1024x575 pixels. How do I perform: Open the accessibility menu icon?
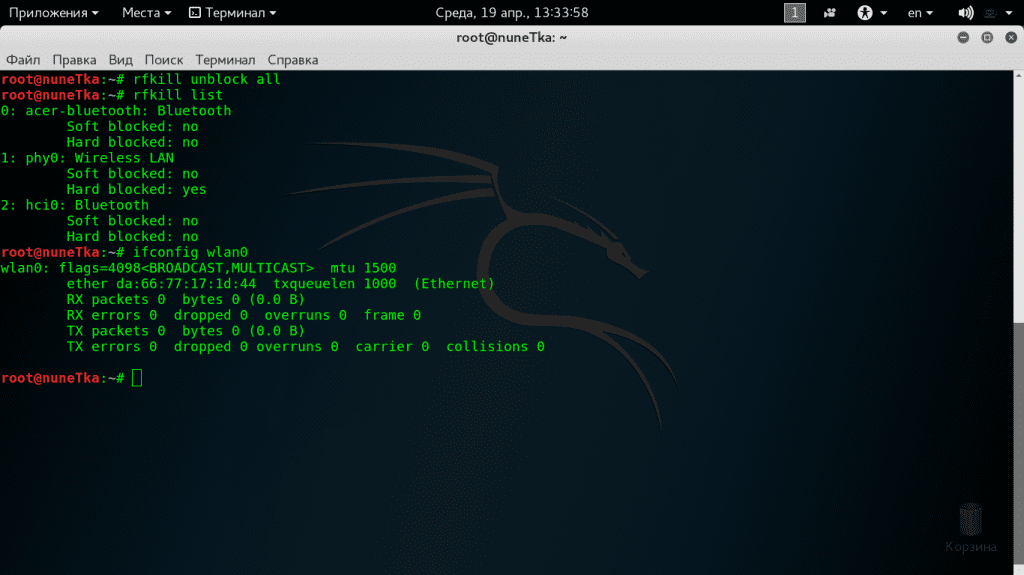[865, 13]
